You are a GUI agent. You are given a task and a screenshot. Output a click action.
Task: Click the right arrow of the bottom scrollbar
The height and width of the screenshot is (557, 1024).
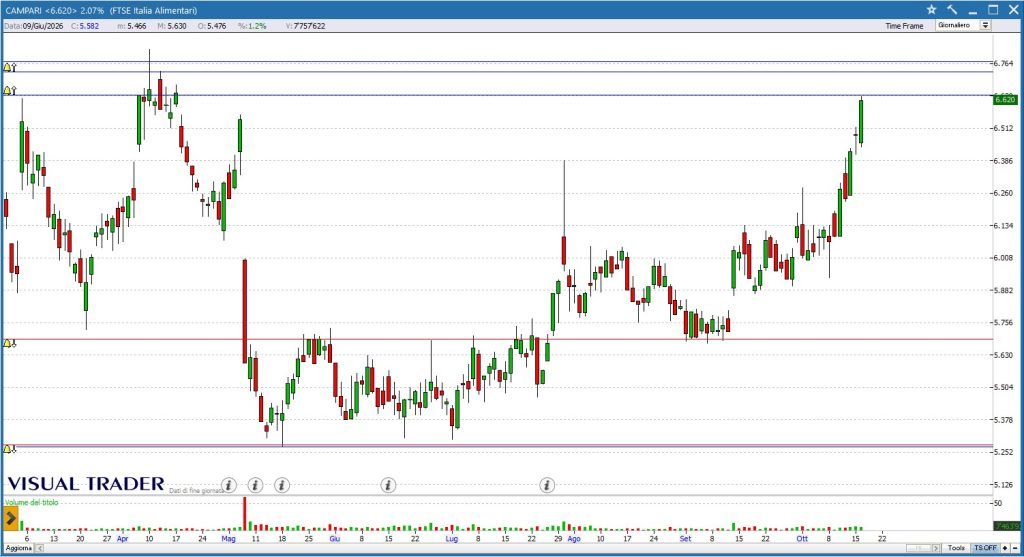tap(936, 548)
